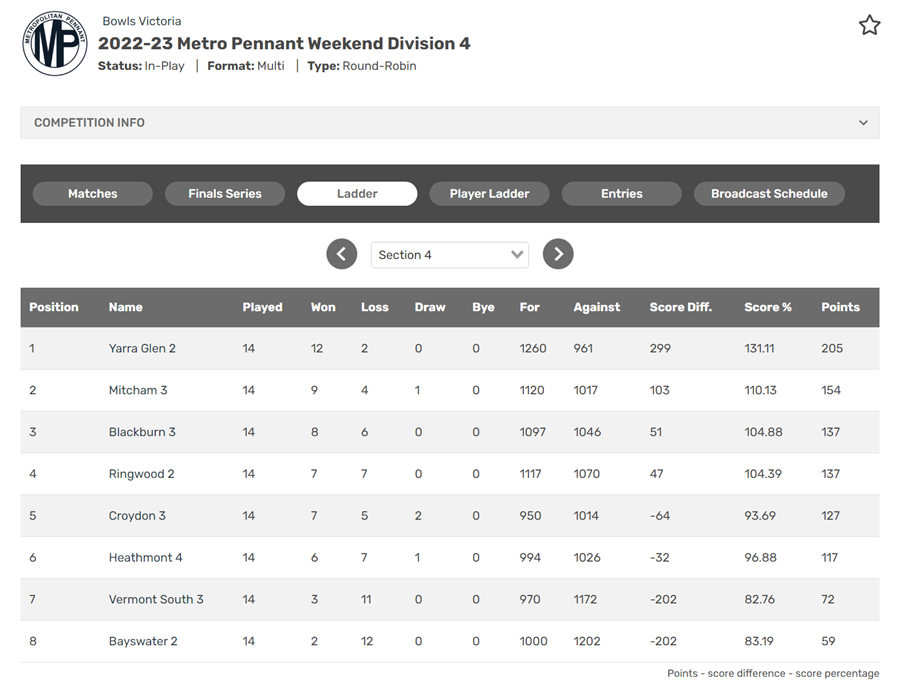Click the Metropolitan Pennant logo
The image size is (915, 698).
pos(55,43)
